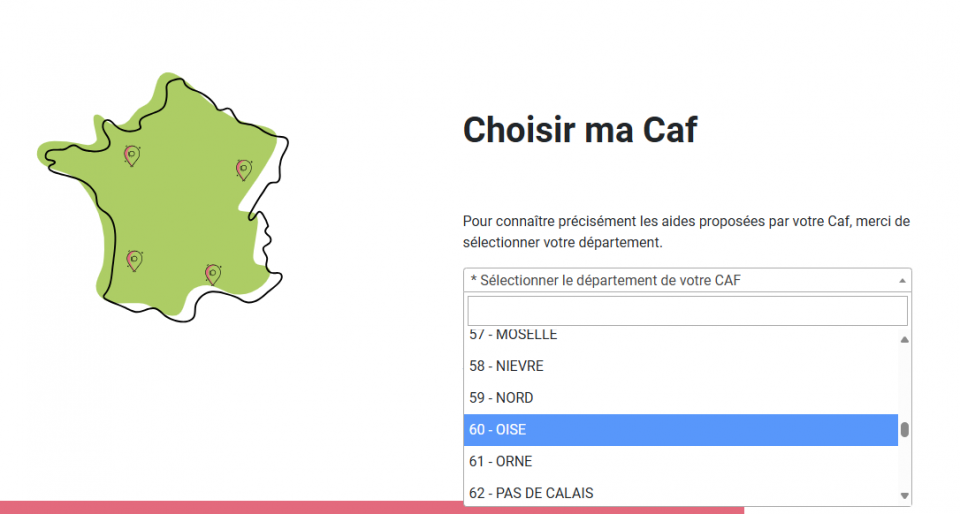Image resolution: width=960 pixels, height=514 pixels.
Task: Click the northwestern pin on the France map
Action: 131,154
